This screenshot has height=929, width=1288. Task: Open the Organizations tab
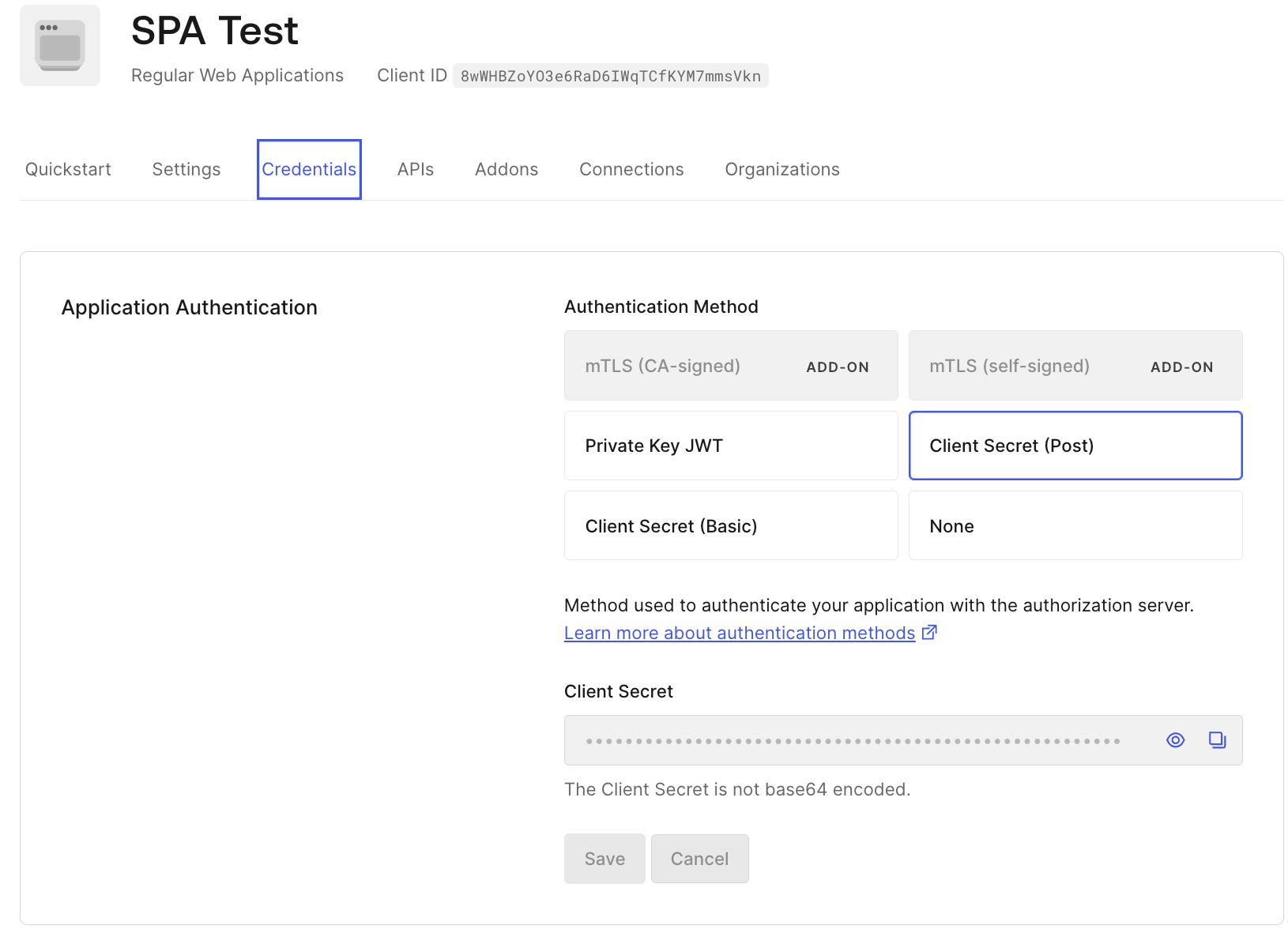781,169
